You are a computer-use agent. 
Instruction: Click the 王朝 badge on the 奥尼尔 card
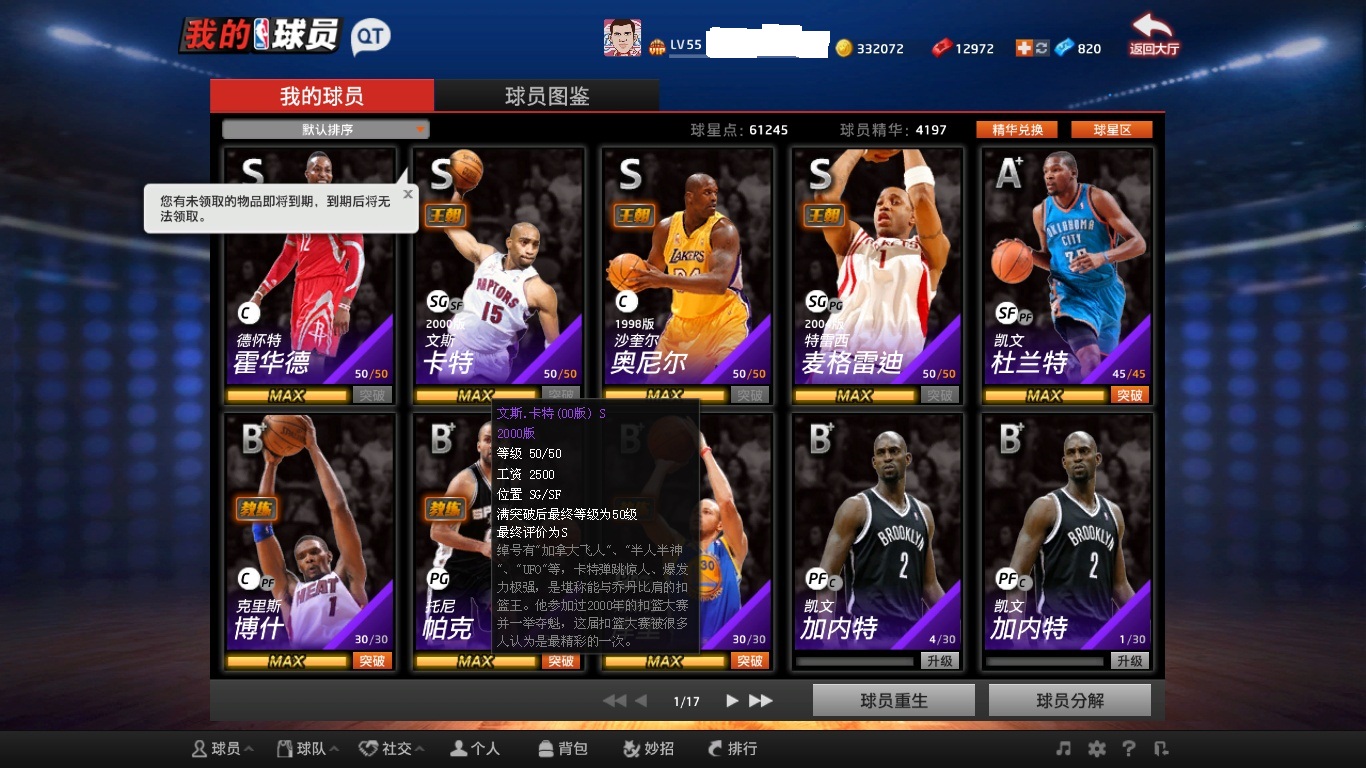coord(633,215)
